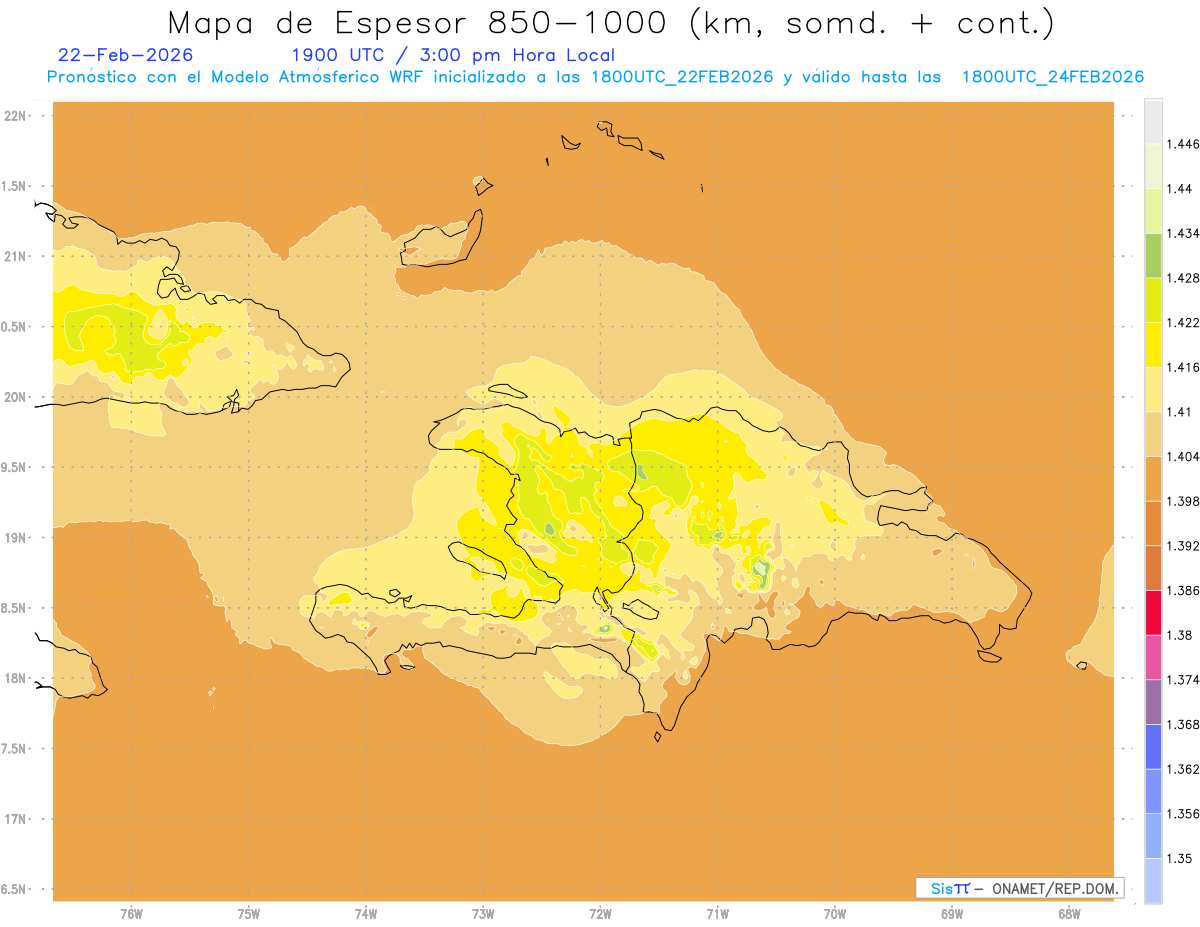1200x927 pixels.
Task: Click the green legend swatch between 1.428 and 1.434
Action: click(x=1153, y=255)
